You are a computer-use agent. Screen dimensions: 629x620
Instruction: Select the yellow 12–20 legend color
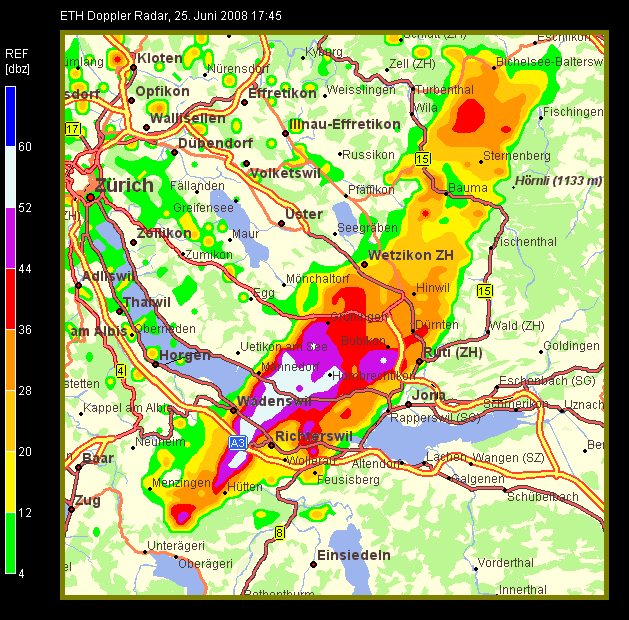[x=10, y=482]
